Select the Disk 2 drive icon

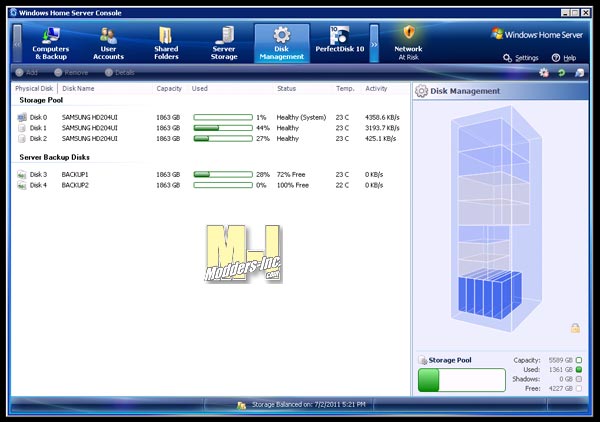click(x=22, y=138)
